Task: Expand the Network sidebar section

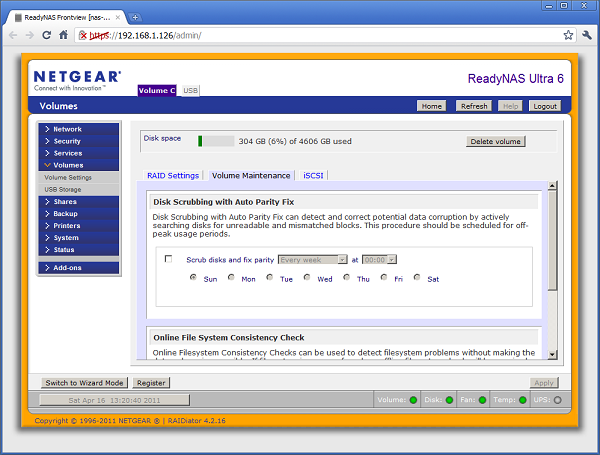Action: coord(79,129)
